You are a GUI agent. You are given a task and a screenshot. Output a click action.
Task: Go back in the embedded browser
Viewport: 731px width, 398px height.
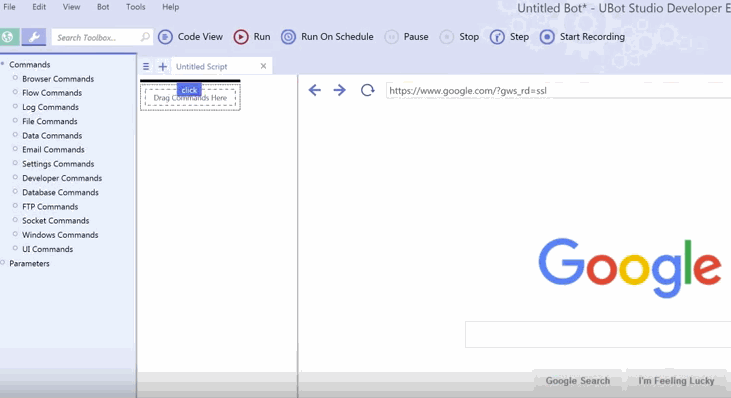click(x=315, y=90)
